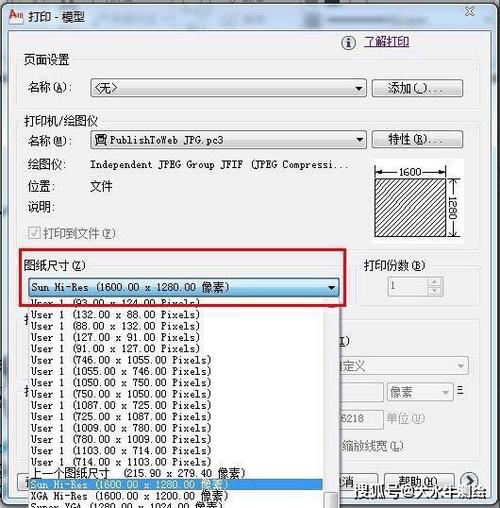Click the 特性 properties button
The height and width of the screenshot is (508, 500).
tap(417, 139)
